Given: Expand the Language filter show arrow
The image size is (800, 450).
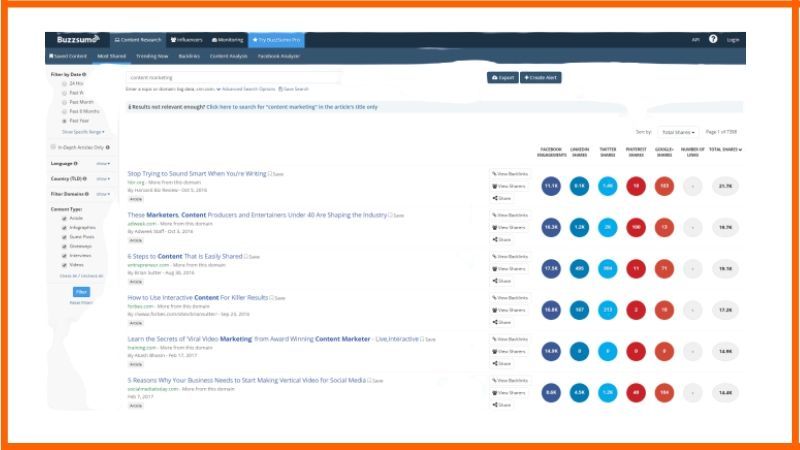Looking at the screenshot, I should 103,164.
